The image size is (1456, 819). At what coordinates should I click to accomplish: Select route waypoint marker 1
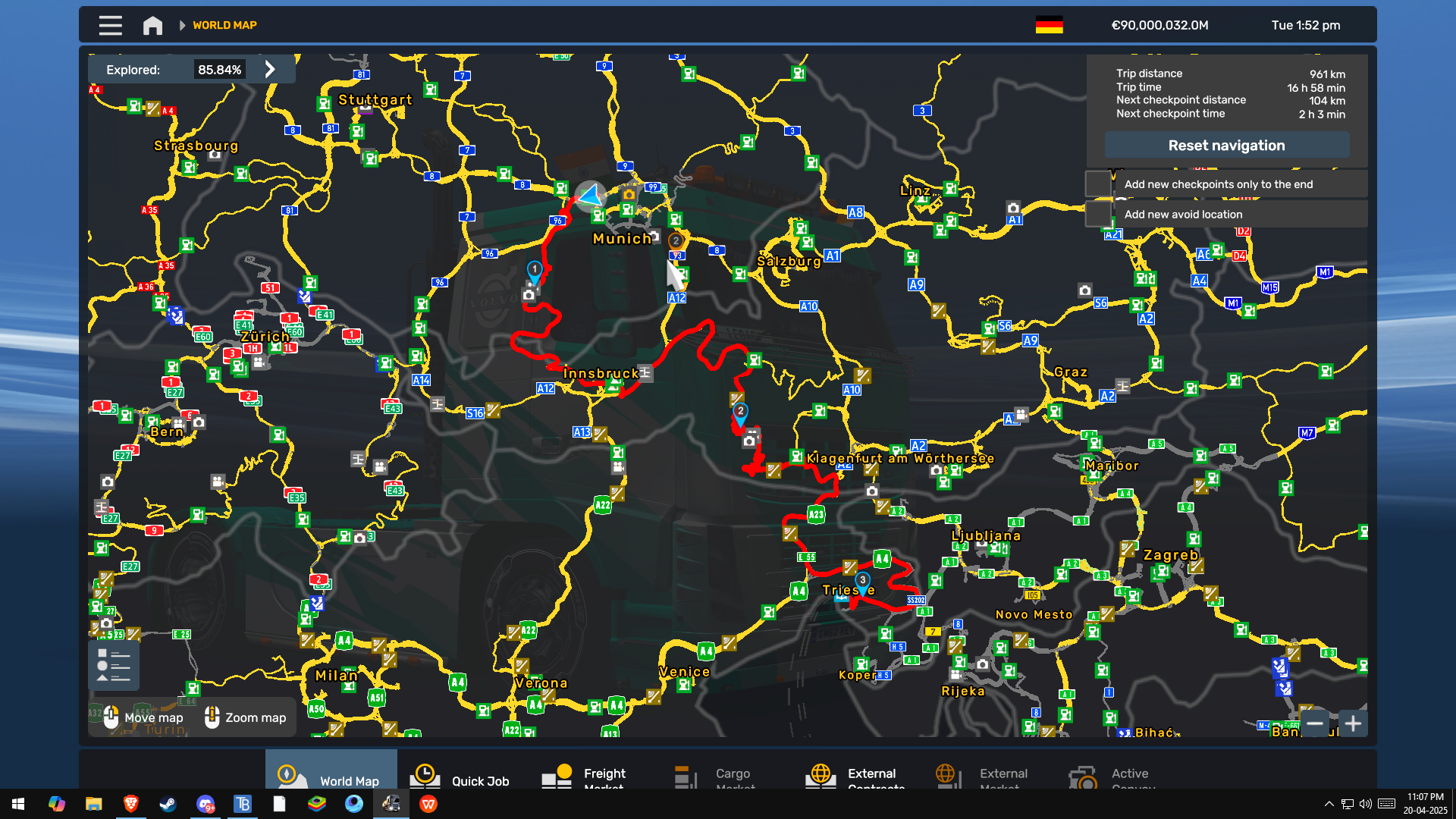[x=535, y=271]
